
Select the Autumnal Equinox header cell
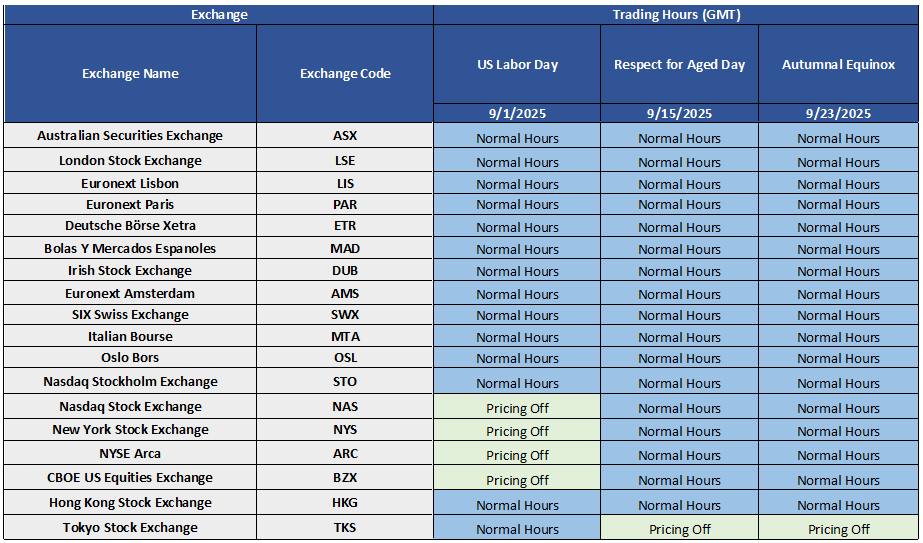tap(838, 64)
